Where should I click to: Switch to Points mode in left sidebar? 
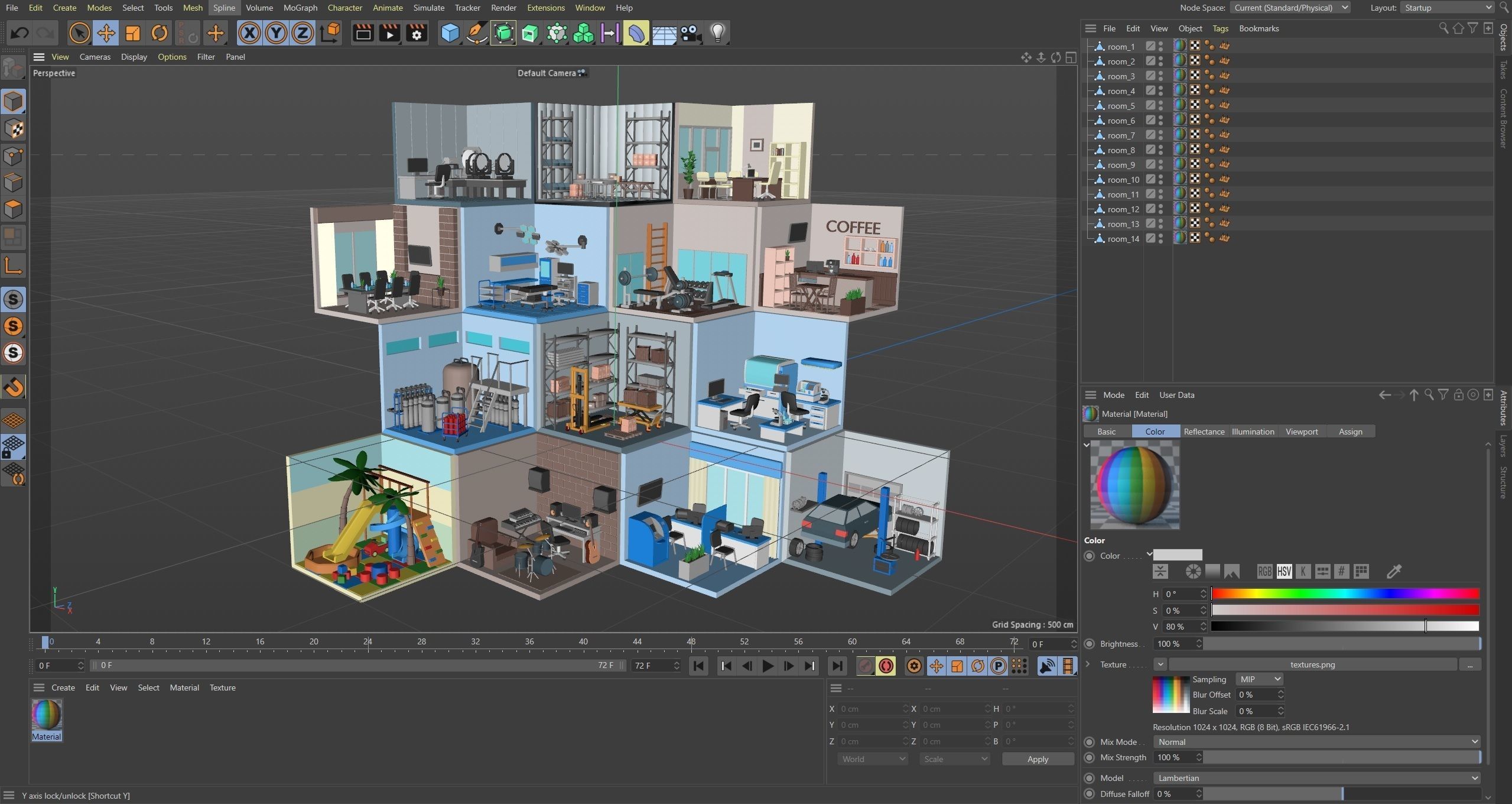tap(13, 156)
